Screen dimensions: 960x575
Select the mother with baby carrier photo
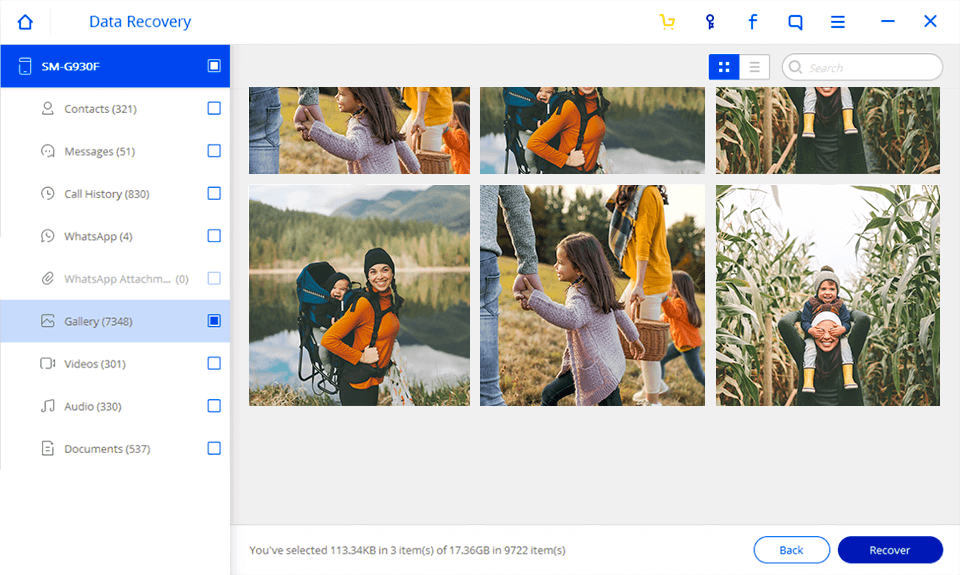coord(359,295)
